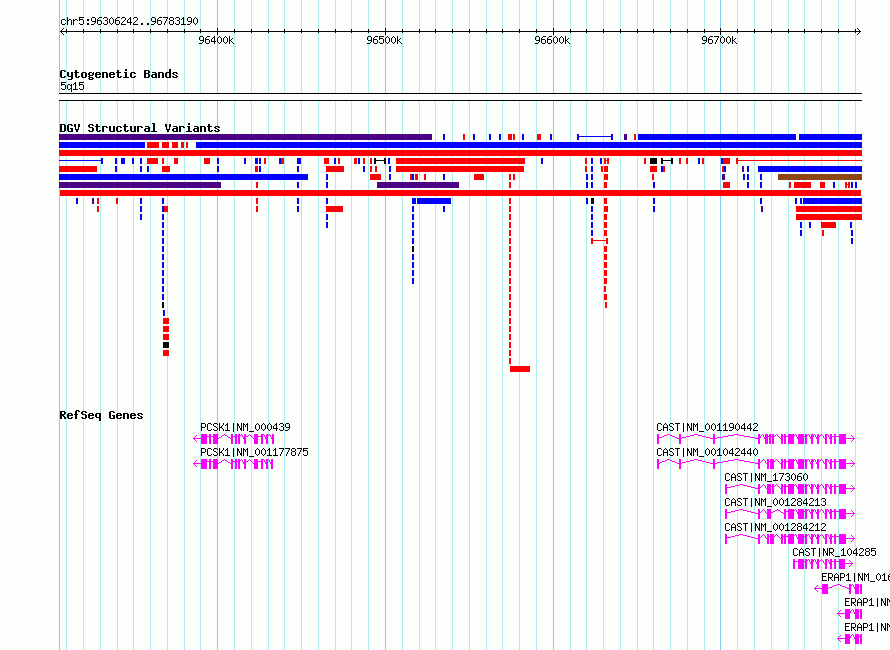Click the 96700k ruler tick label
890x650 pixels.
(x=719, y=40)
